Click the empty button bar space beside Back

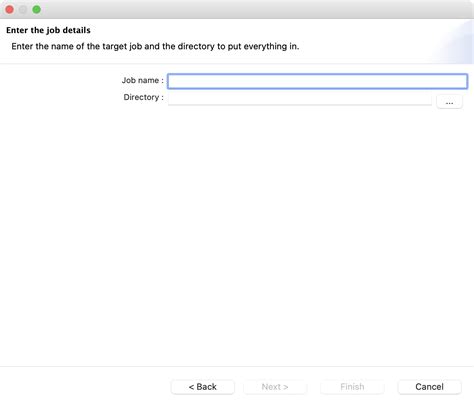[85, 387]
